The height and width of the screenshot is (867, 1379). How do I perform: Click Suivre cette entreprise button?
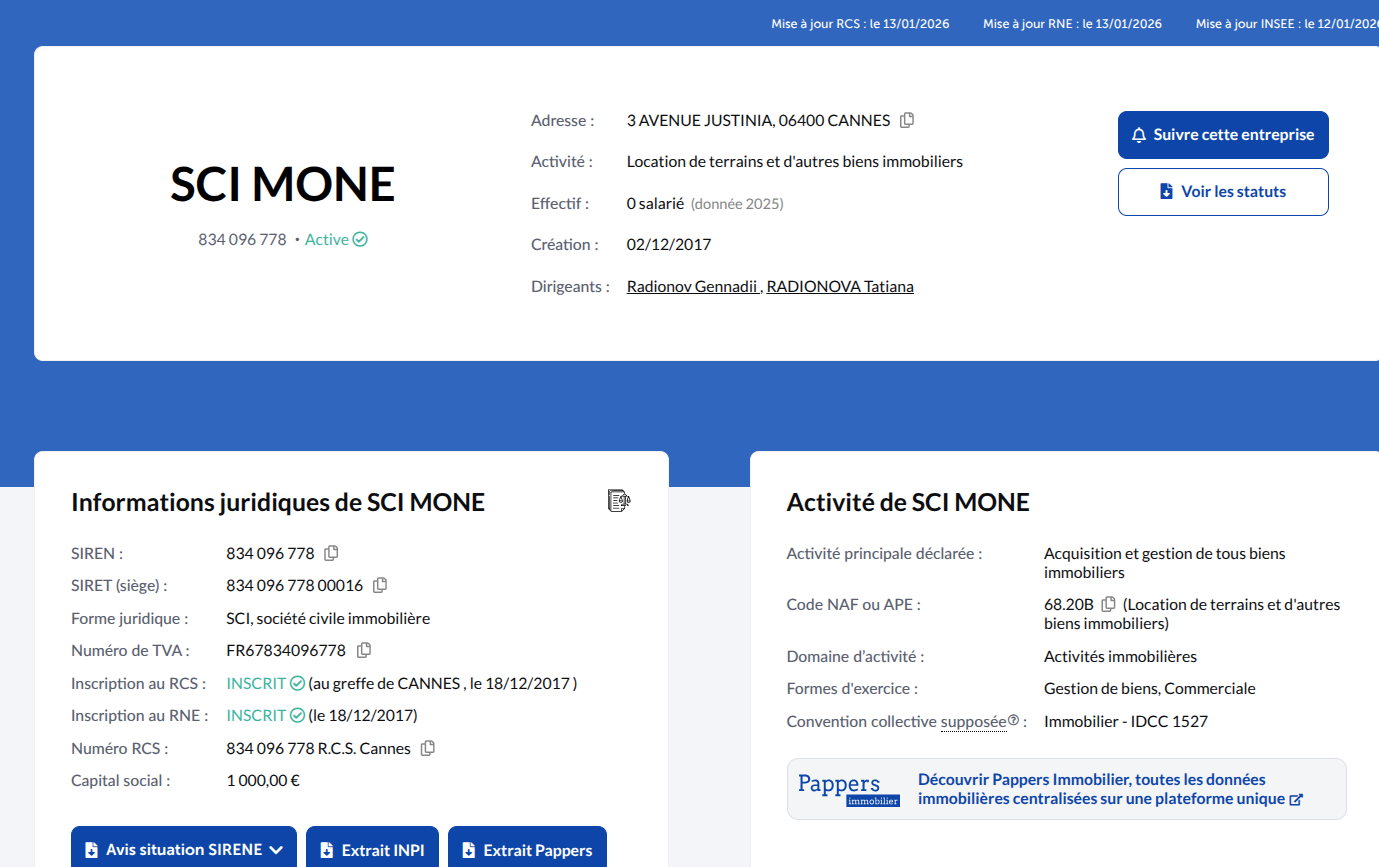(x=1222, y=135)
